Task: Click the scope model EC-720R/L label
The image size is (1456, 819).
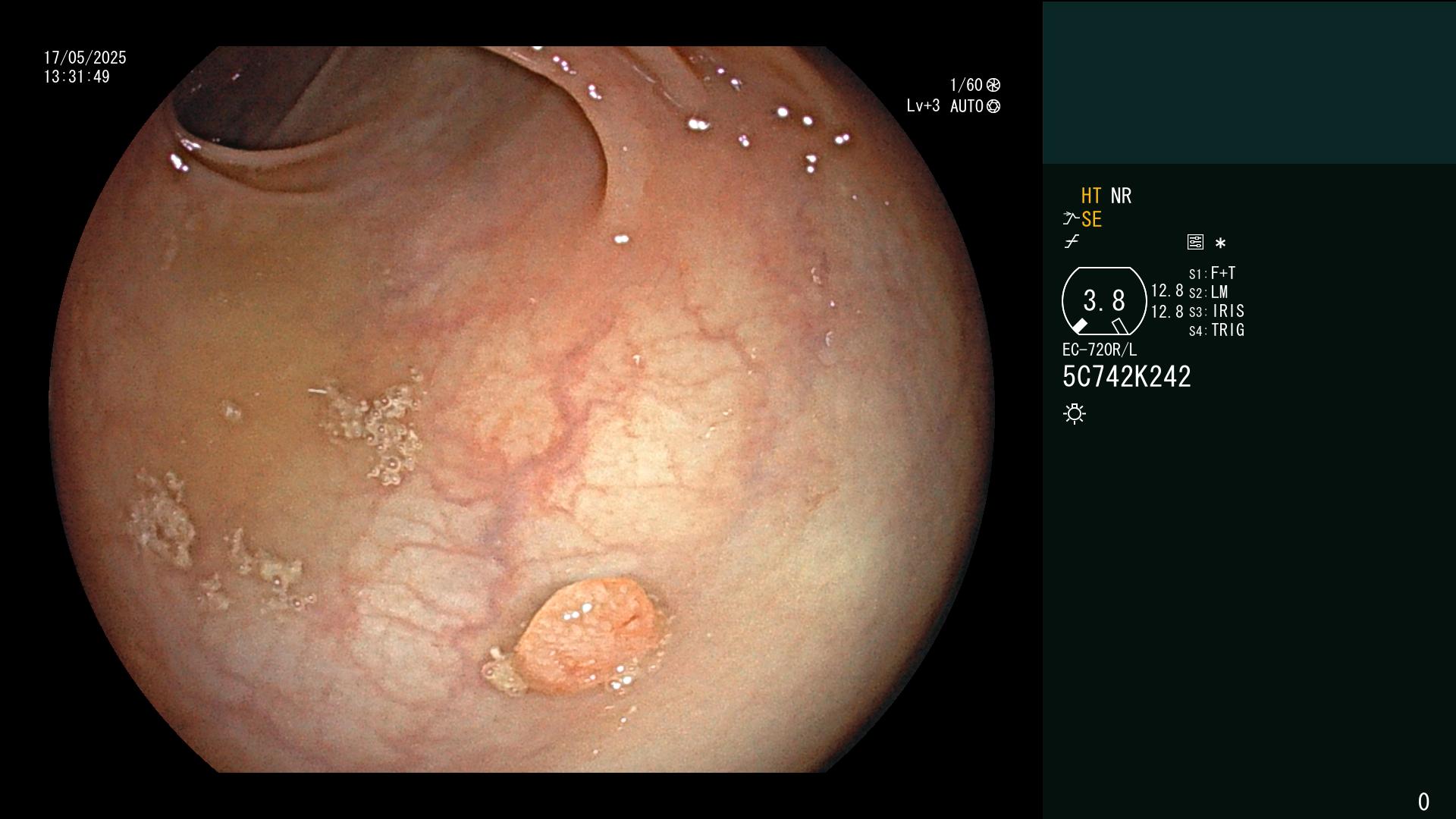Action: 1100,350
